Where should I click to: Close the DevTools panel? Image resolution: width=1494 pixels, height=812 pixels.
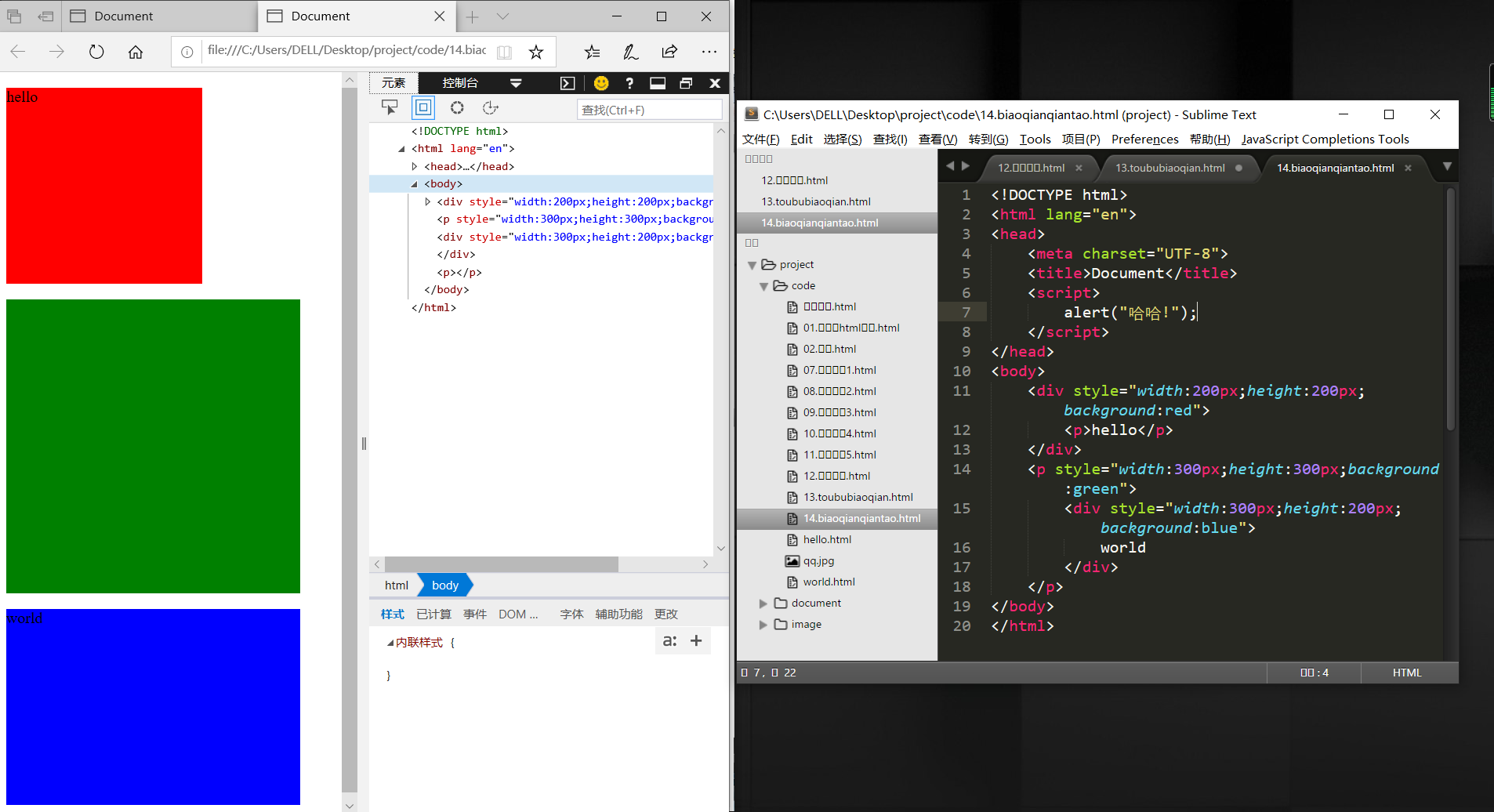pyautogui.click(x=715, y=83)
